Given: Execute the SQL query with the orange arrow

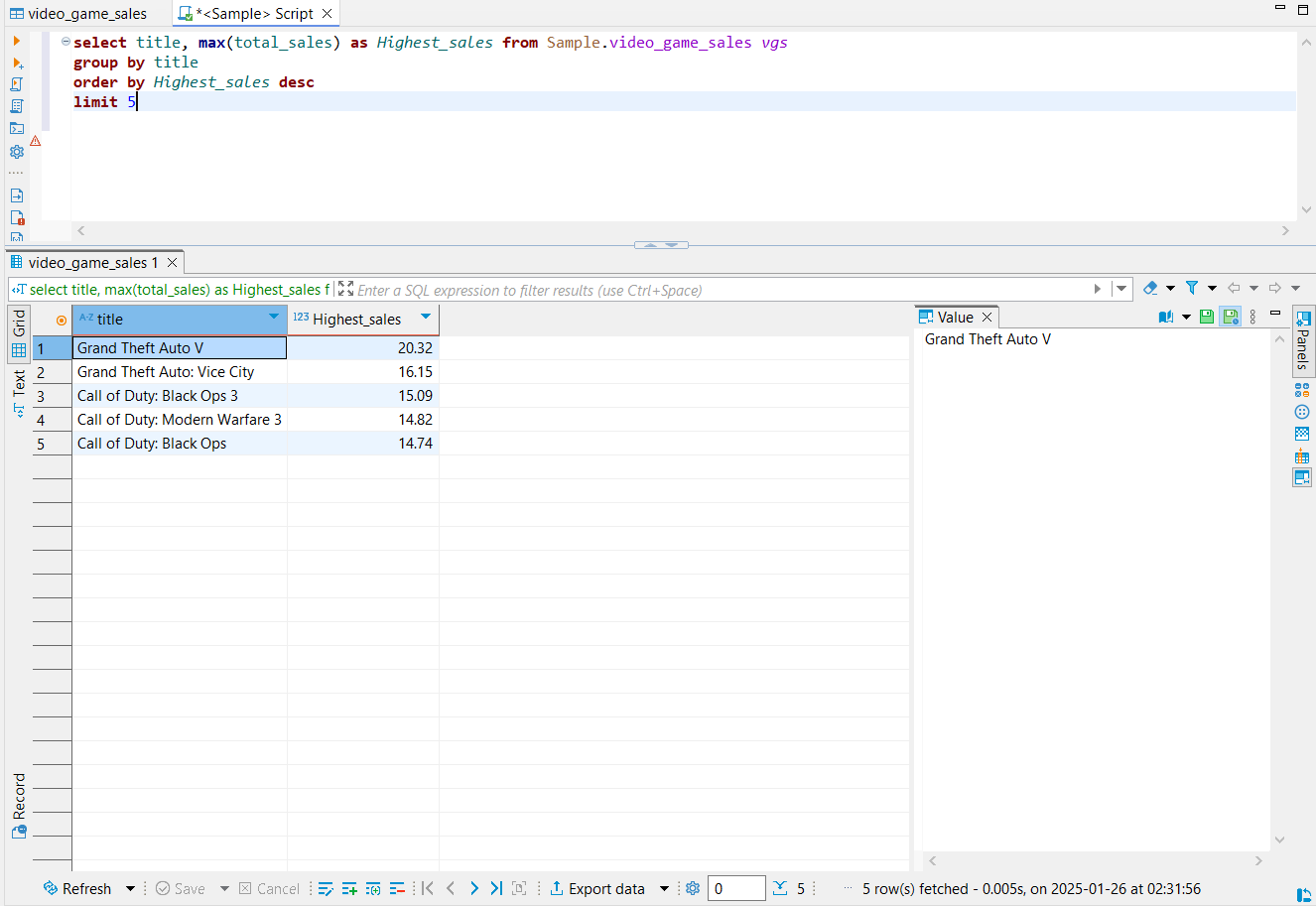Looking at the screenshot, I should click(x=17, y=41).
